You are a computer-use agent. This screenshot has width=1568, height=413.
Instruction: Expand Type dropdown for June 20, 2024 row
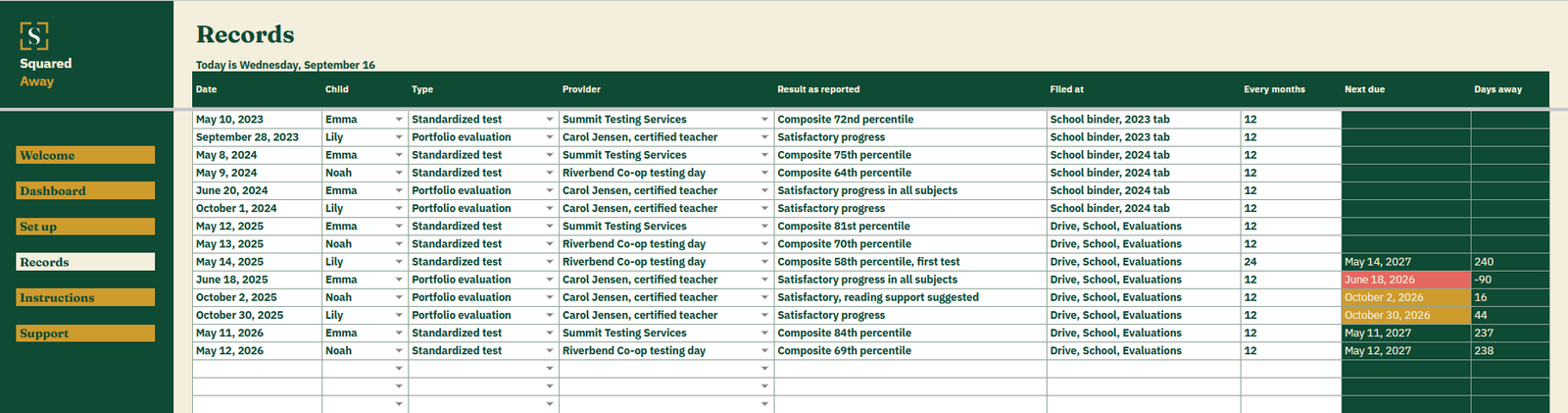(550, 190)
